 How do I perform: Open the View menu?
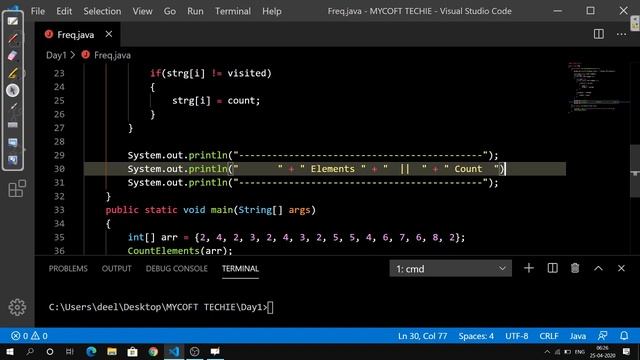click(x=142, y=11)
